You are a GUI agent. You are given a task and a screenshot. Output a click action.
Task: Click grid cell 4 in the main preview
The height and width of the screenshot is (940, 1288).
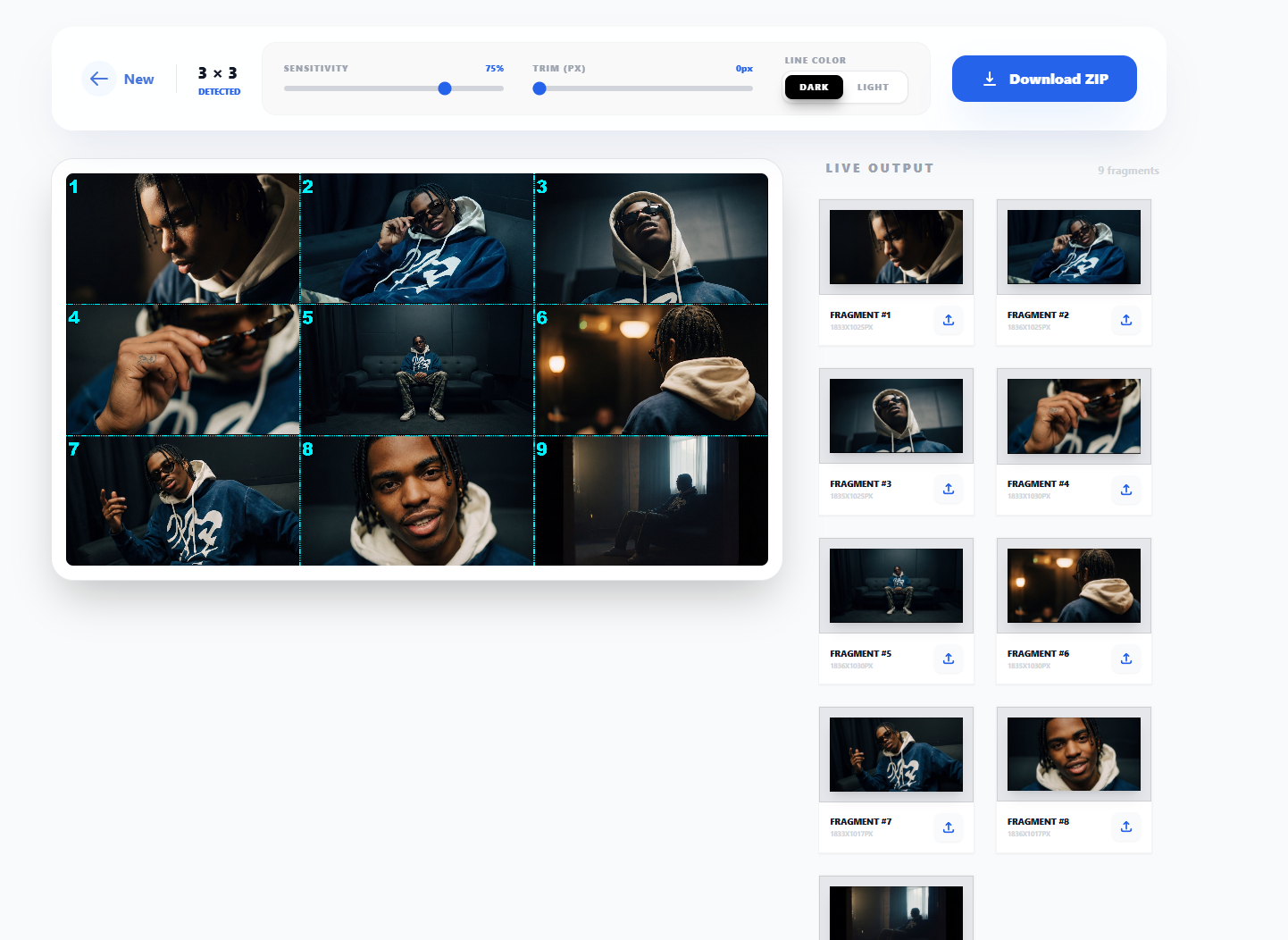click(x=183, y=370)
